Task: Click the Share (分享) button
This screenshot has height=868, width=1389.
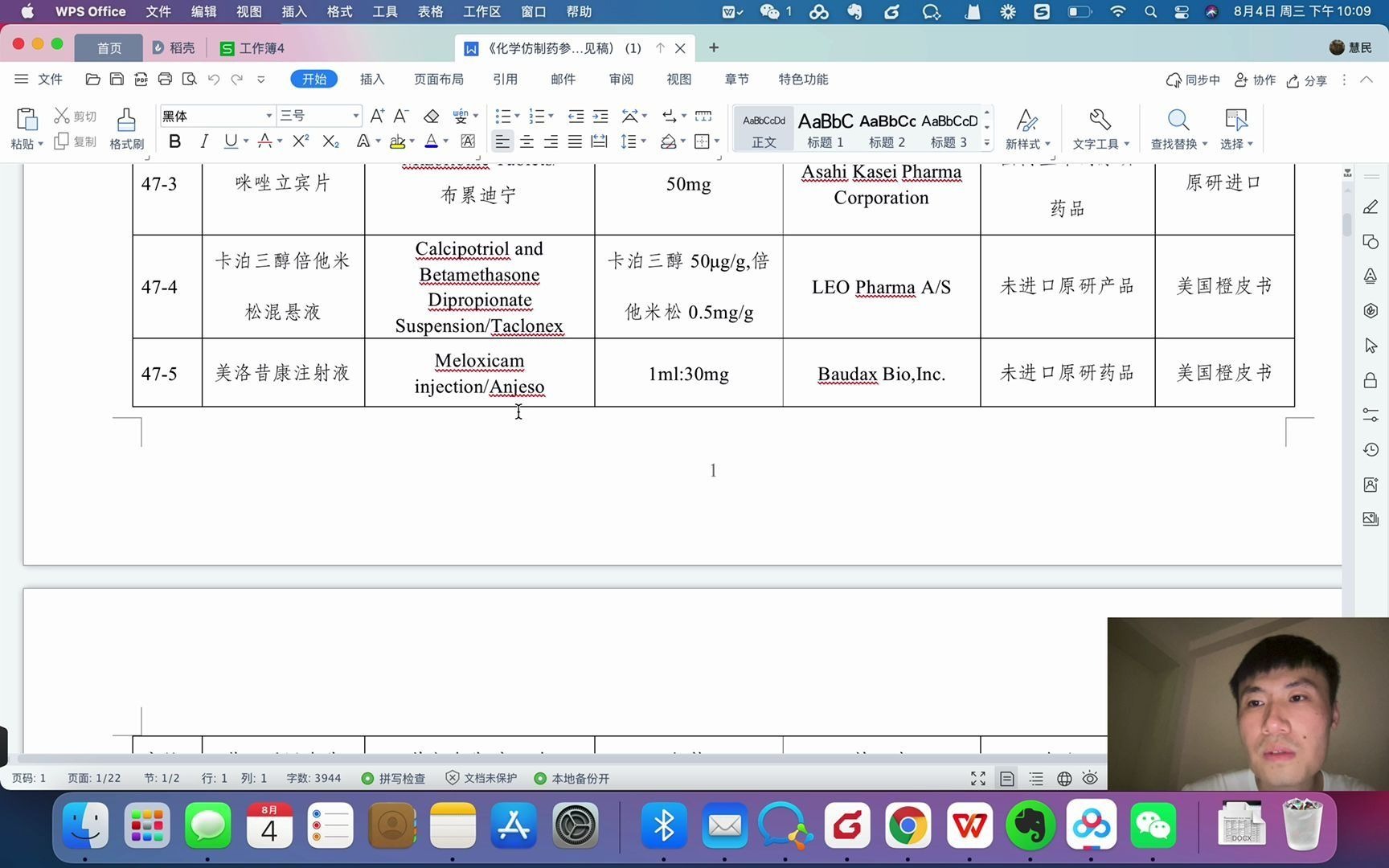Action: (1307, 80)
